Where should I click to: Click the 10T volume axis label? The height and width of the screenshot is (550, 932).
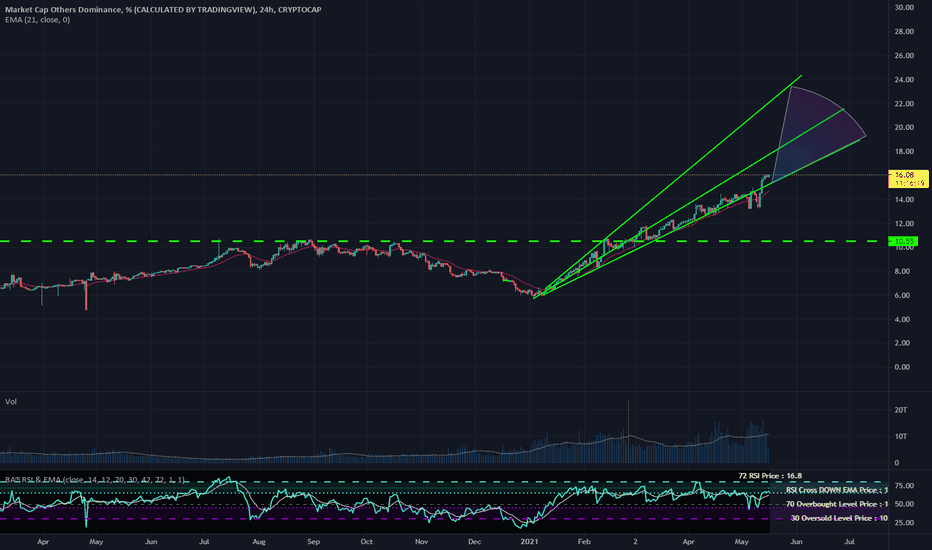900,436
